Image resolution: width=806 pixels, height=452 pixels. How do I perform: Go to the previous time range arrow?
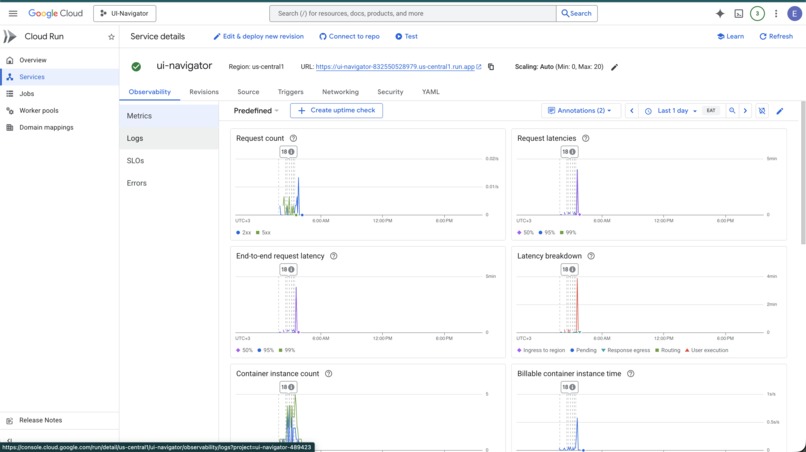[632, 111]
